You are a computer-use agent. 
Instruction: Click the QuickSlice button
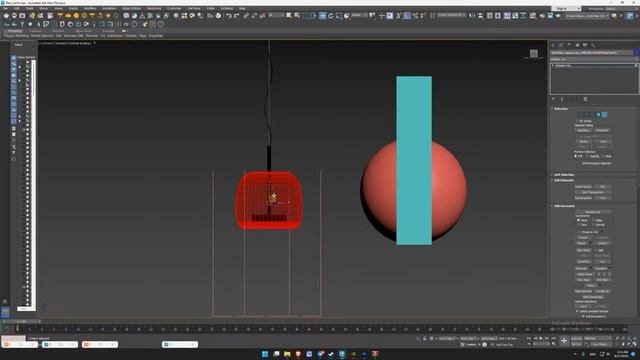click(584, 261)
